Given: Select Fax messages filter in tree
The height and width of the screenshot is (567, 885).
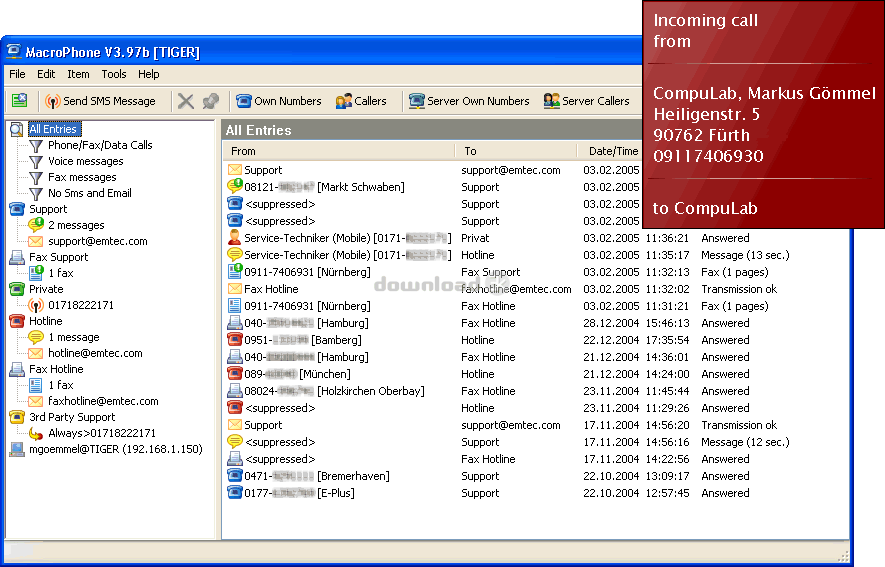Looking at the screenshot, I should [x=82, y=177].
